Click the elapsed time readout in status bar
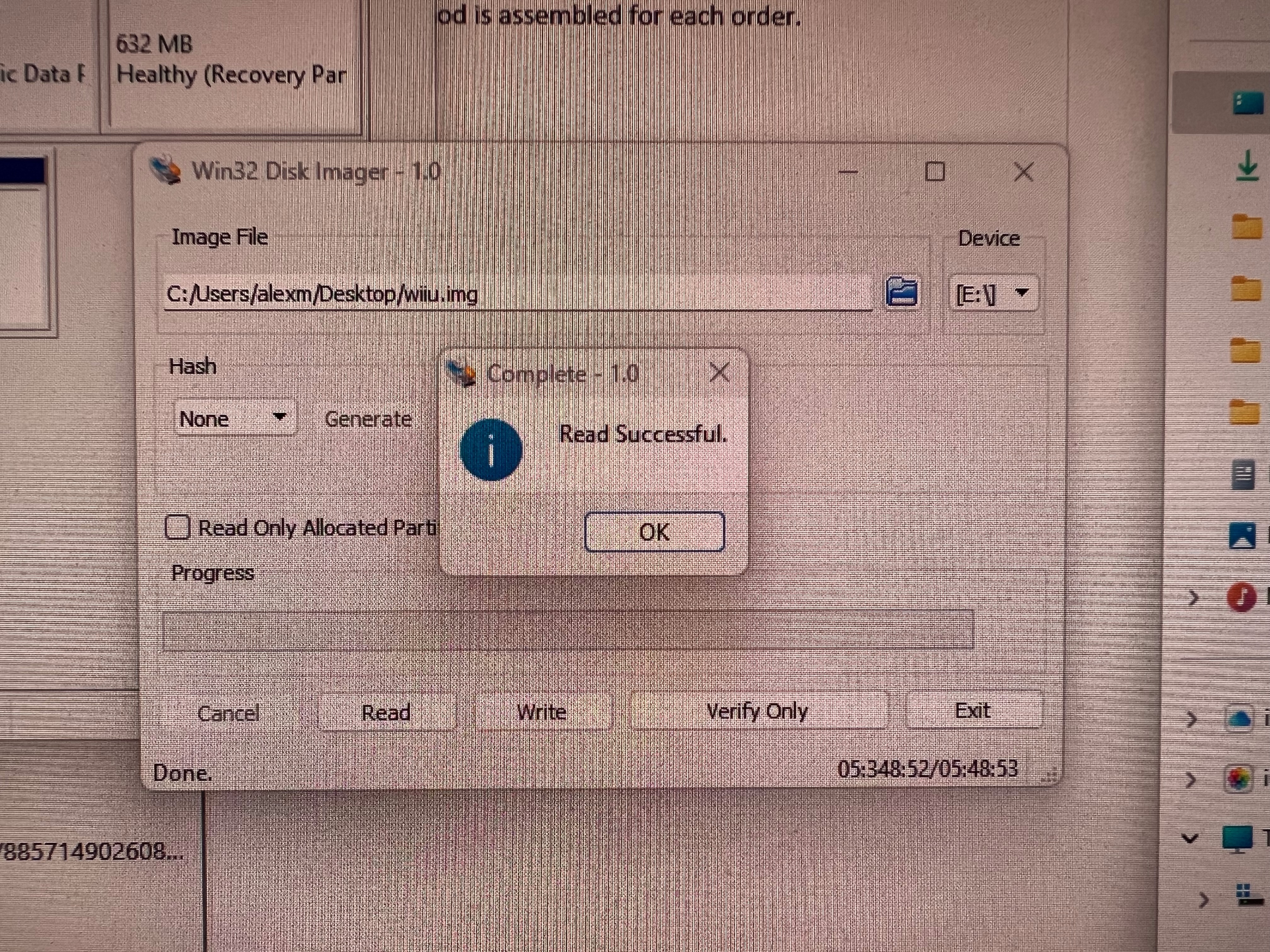Image resolution: width=1270 pixels, height=952 pixels. point(928,769)
